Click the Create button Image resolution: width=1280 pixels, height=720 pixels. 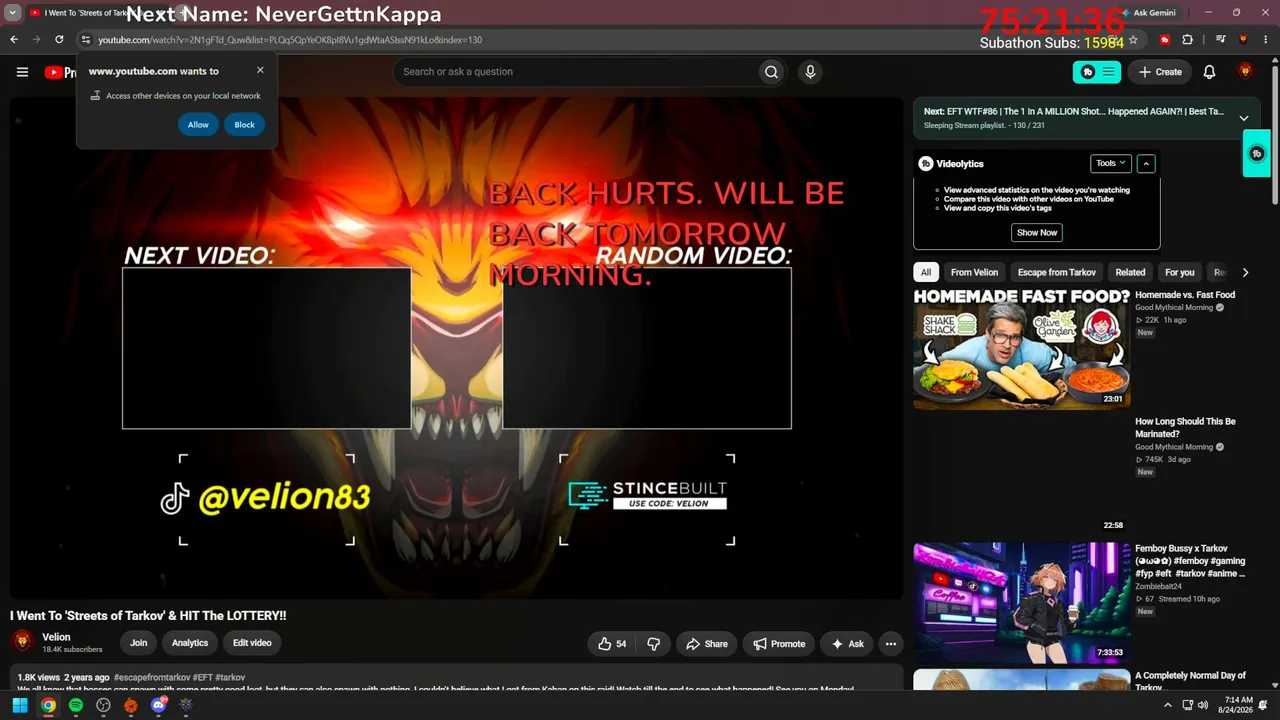[x=1160, y=72]
